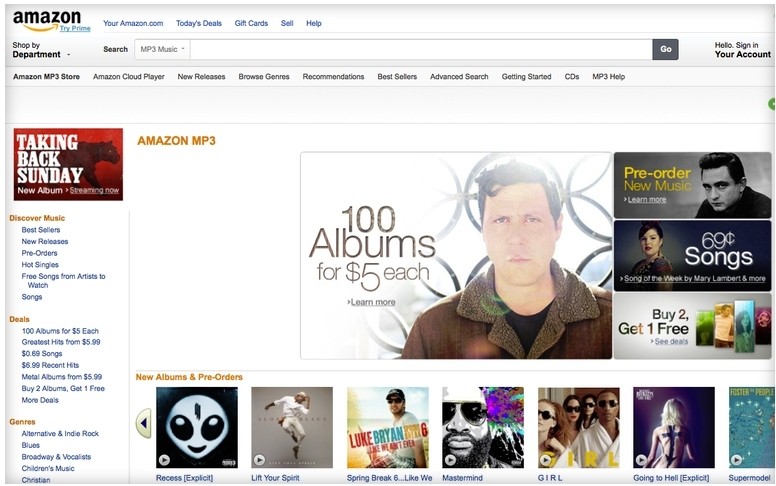Image resolution: width=776 pixels, height=486 pixels.
Task: Open Broadway & Vocalists genre
Action: click(56, 457)
